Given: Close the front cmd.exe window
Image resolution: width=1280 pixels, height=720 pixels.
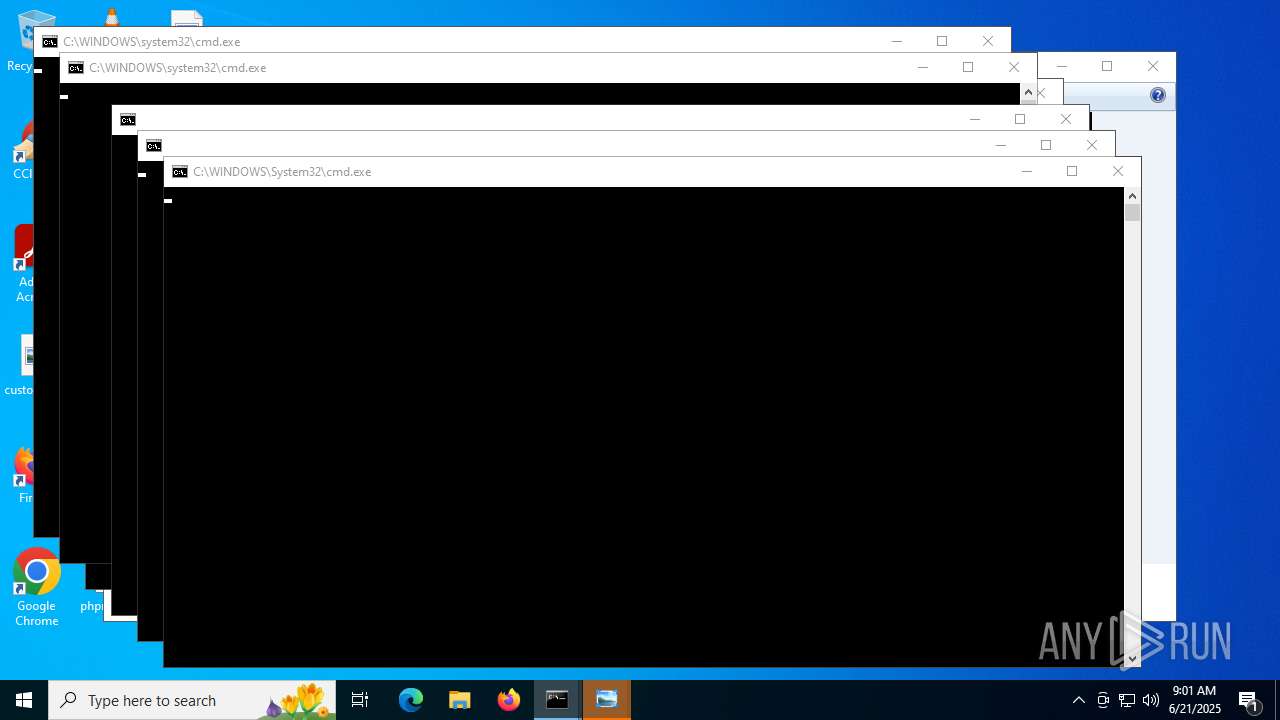Looking at the screenshot, I should [x=1118, y=172].
